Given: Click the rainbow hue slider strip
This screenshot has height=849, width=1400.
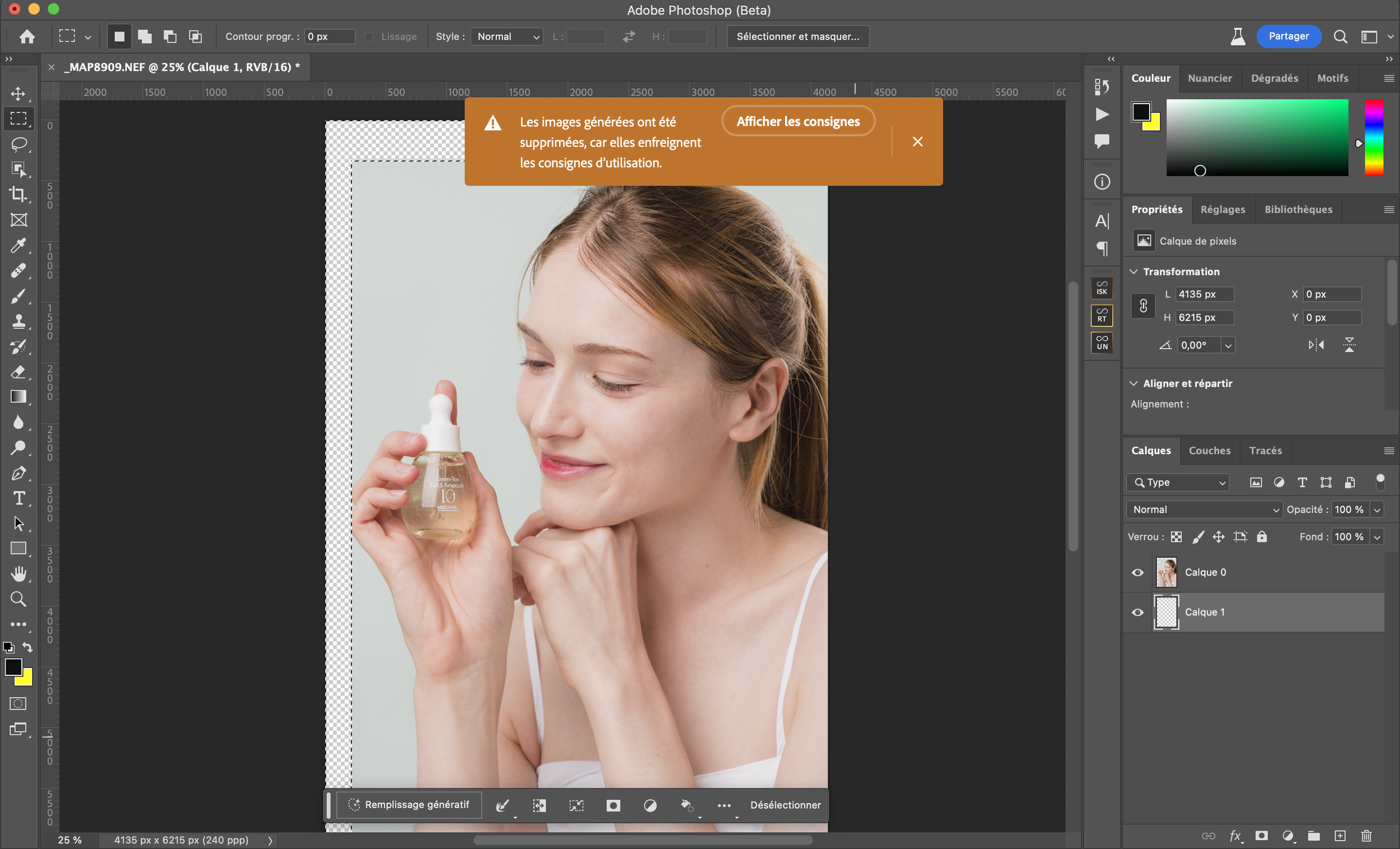Looking at the screenshot, I should [x=1374, y=137].
